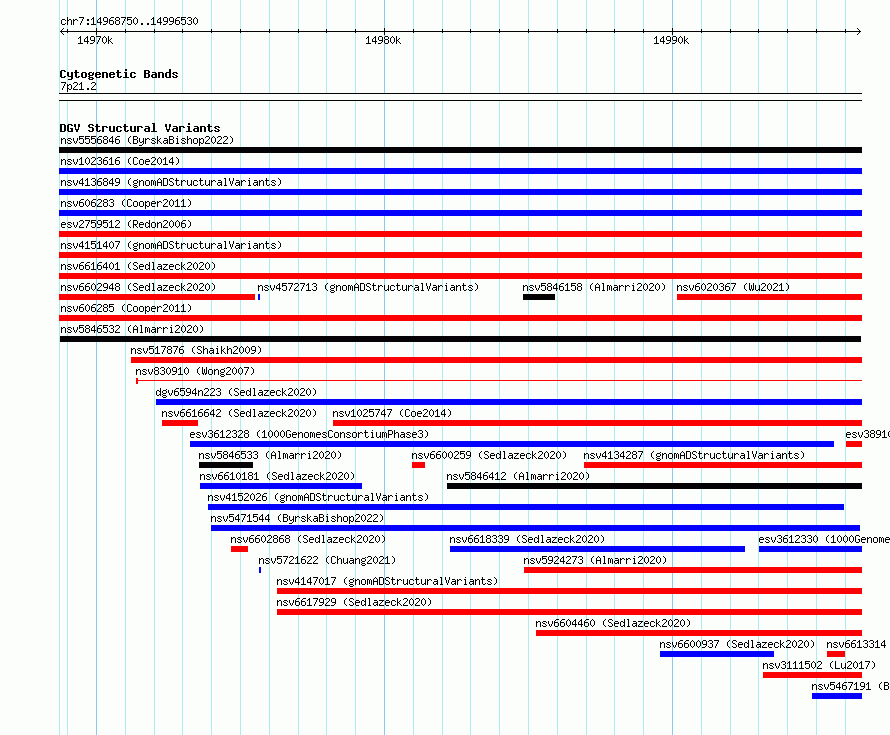Image resolution: width=890 pixels, height=735 pixels.
Task: Click nsv606283 (Cooper2011) label
Action: 126,203
